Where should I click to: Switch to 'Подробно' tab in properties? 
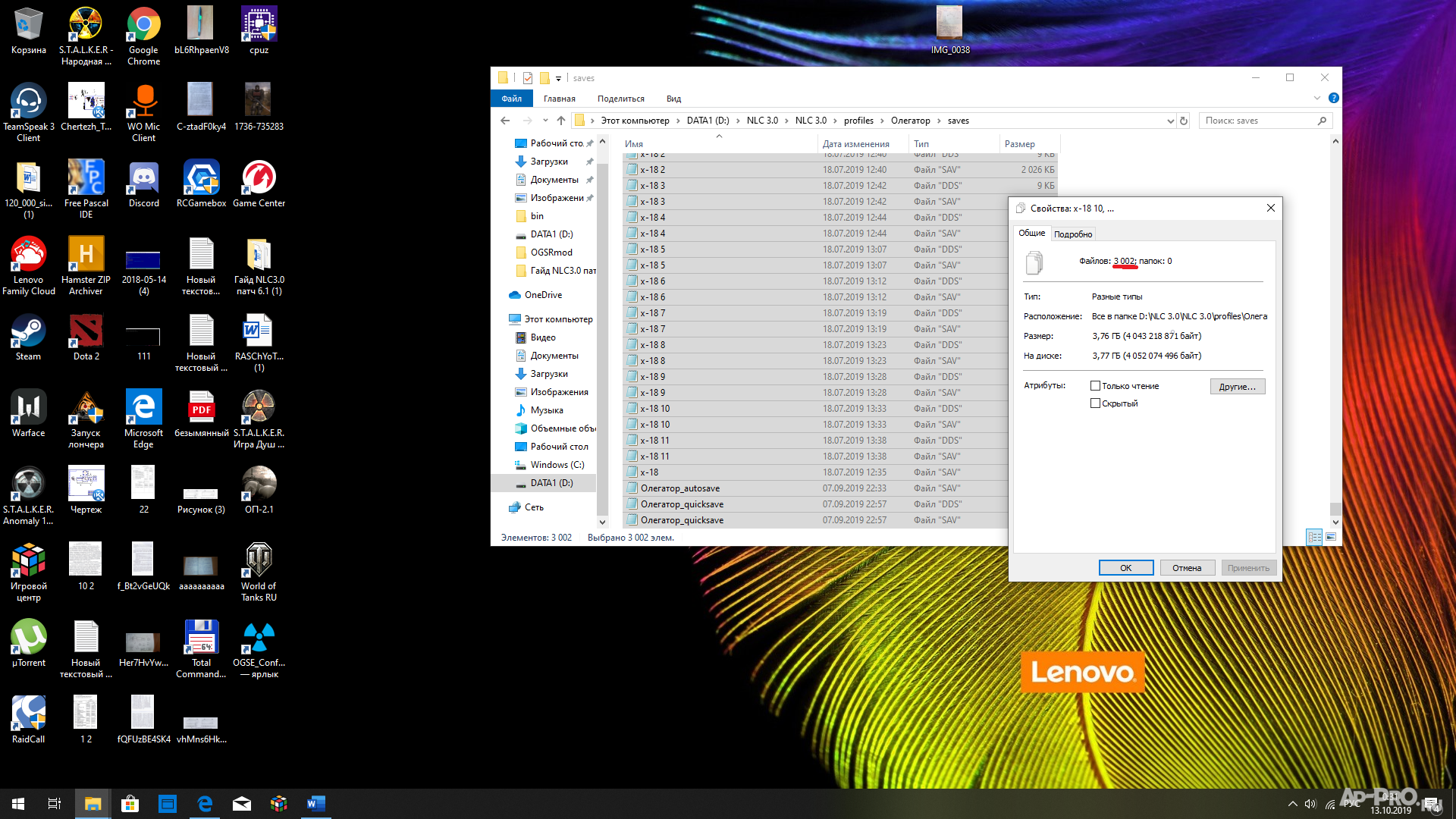click(1073, 234)
